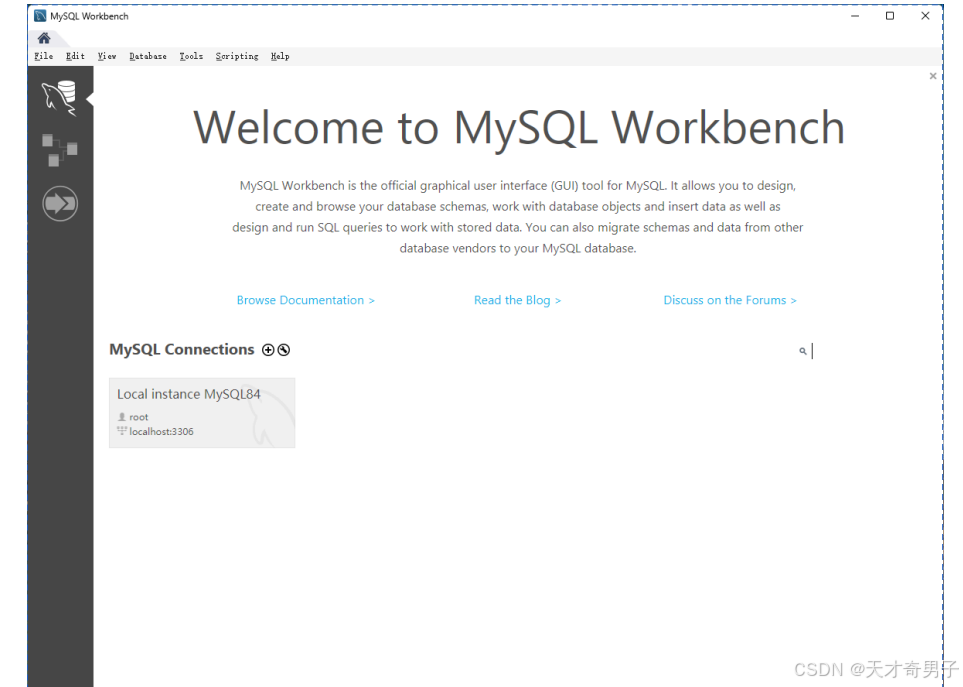Follow the Read the Blog link
This screenshot has width=963, height=687.
(x=517, y=300)
